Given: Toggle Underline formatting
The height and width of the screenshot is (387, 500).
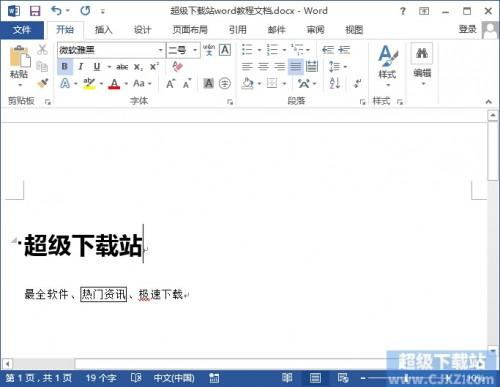Looking at the screenshot, I should coord(97,67).
